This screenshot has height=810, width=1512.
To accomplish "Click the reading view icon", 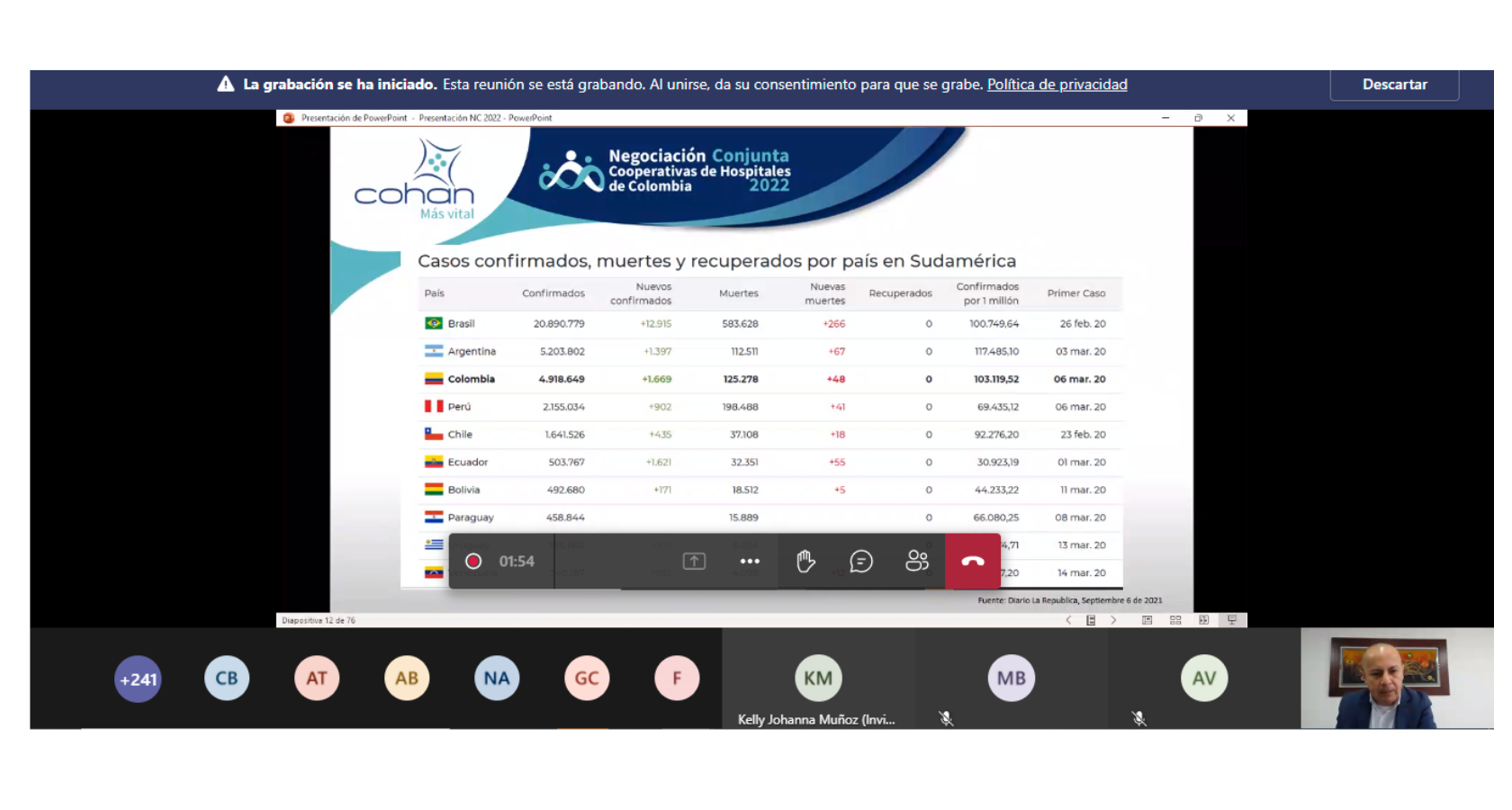I will 1203,620.
